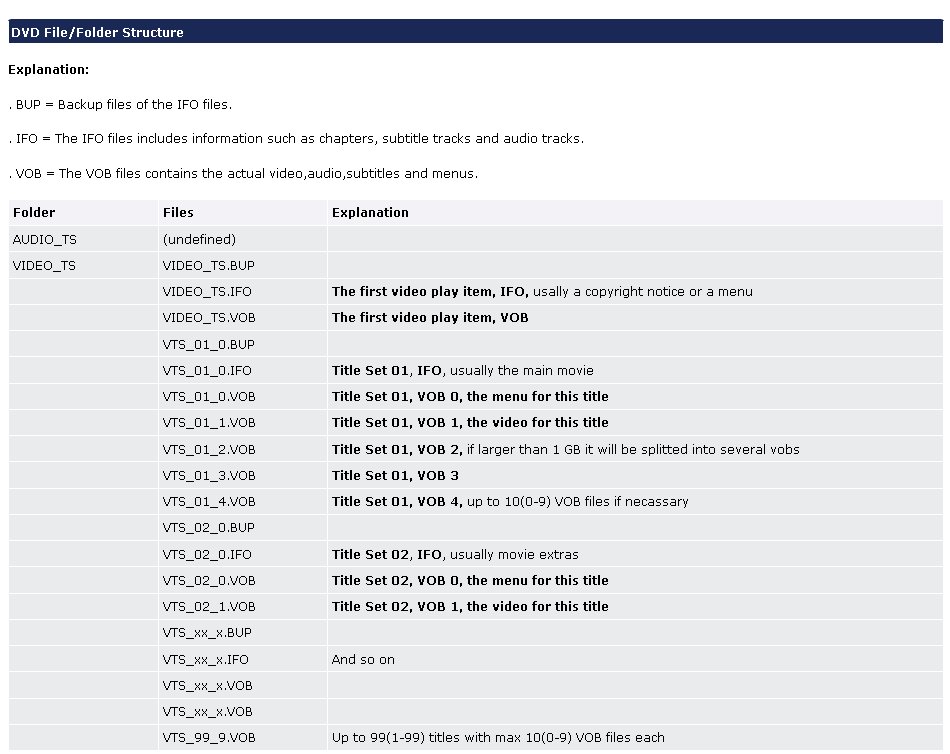
Task: Click the VTS_02_0.IFO file name
Action: [207, 554]
